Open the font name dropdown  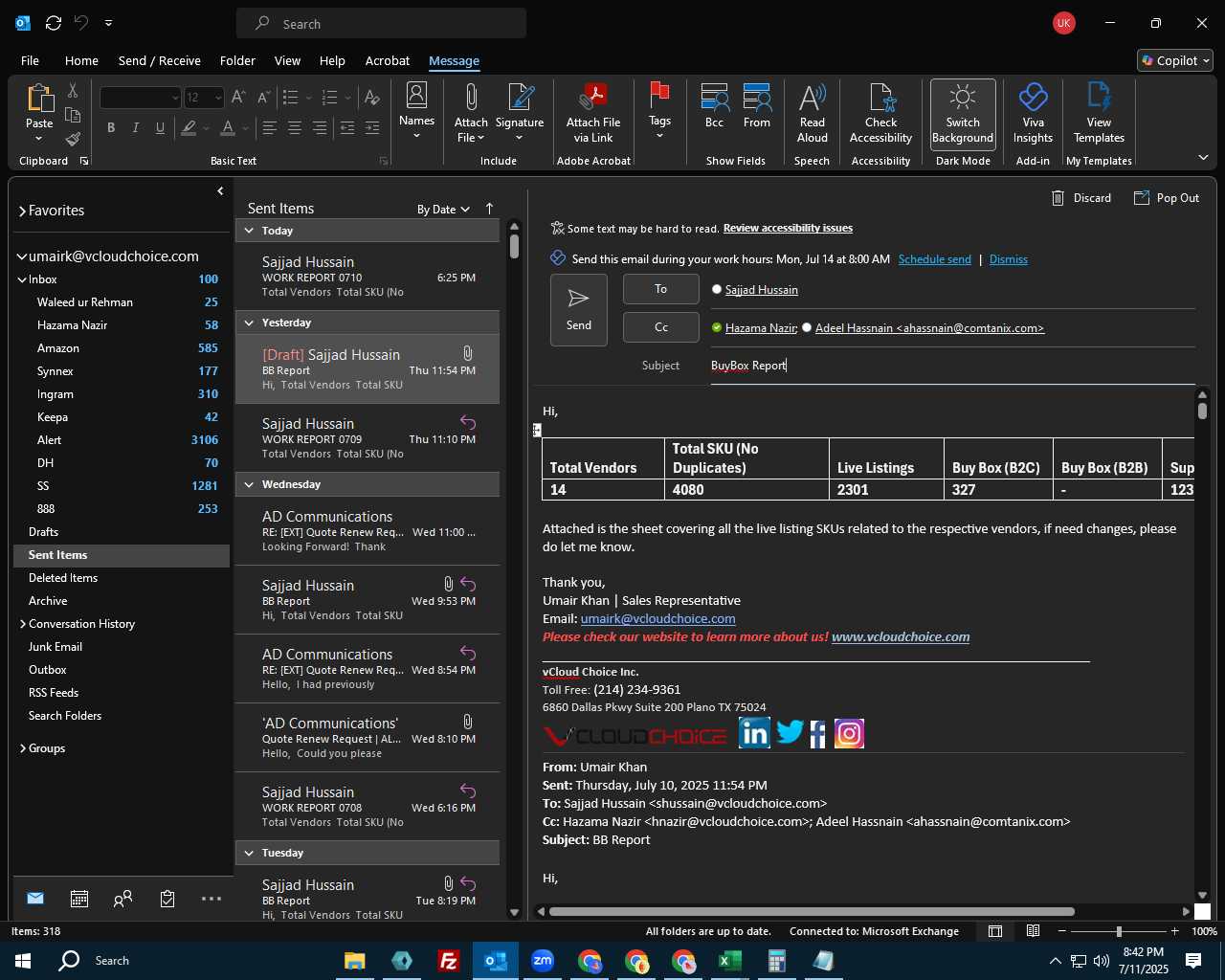[x=175, y=98]
